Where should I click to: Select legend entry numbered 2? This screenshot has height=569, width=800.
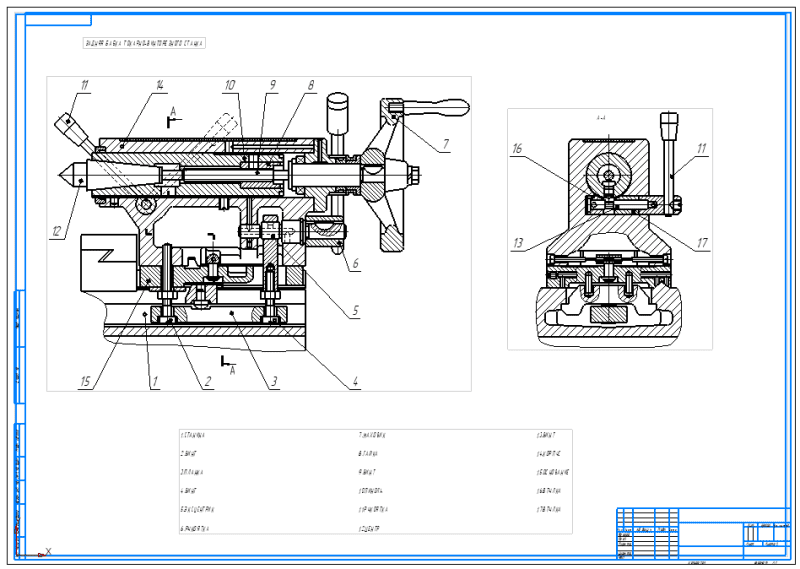(x=188, y=454)
